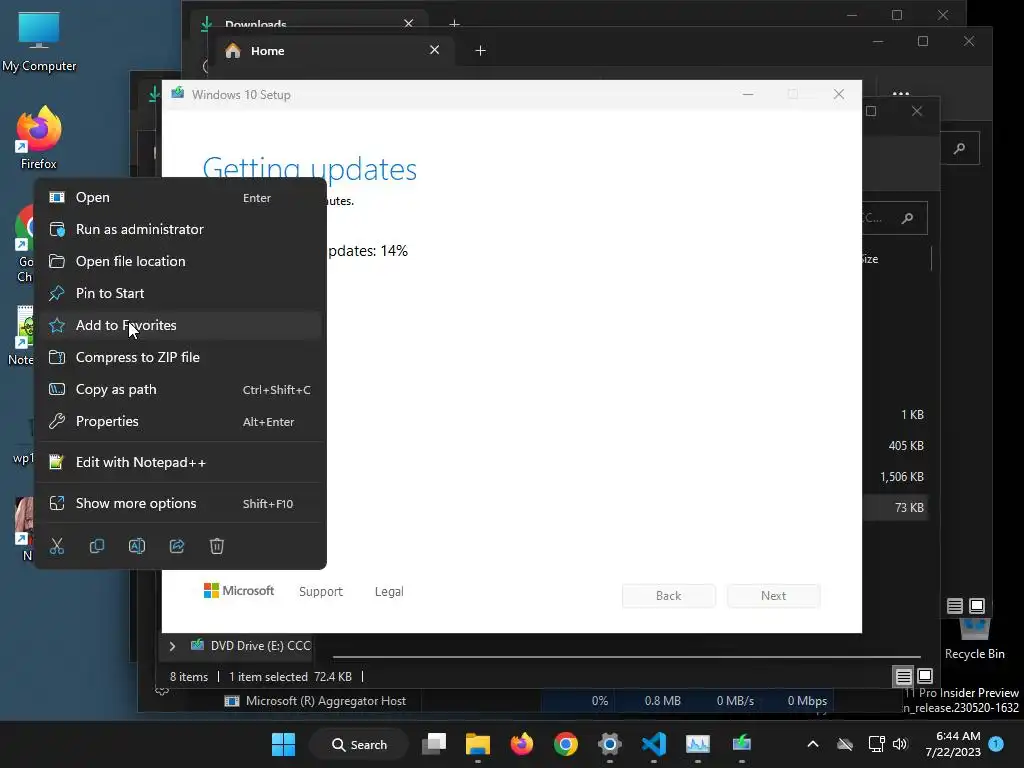The image size is (1024, 768).
Task: Open File Explorer from the taskbar
Action: tap(478, 744)
